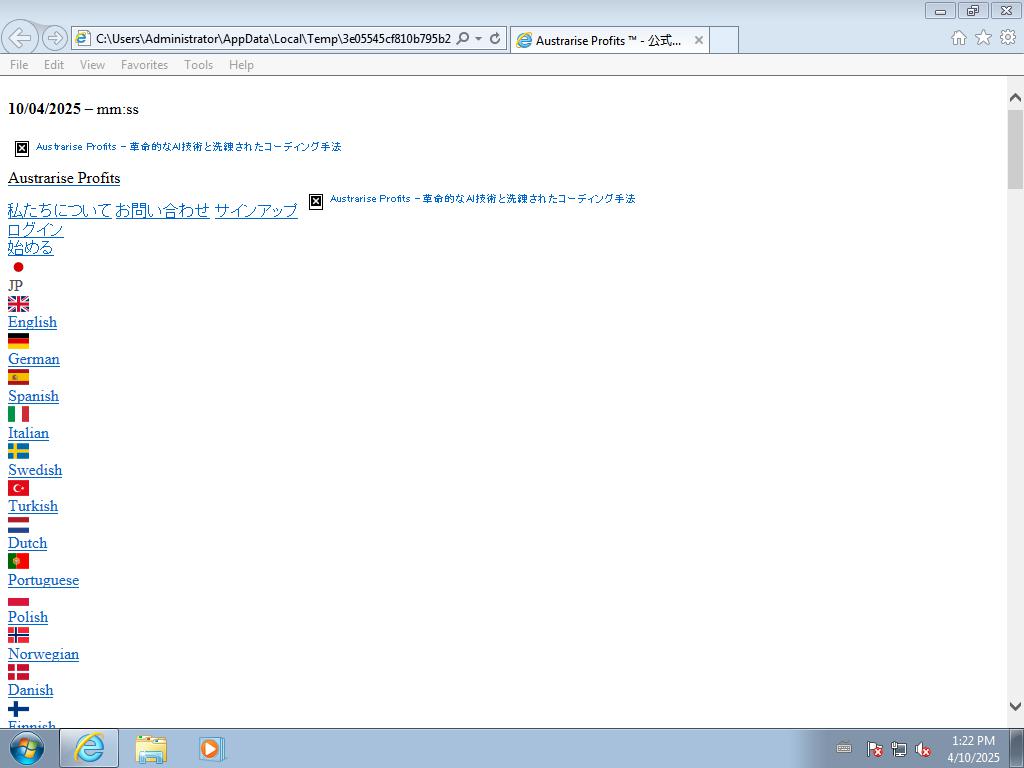Open the お問い合わせ link
Image resolution: width=1024 pixels, height=768 pixels.
[163, 210]
